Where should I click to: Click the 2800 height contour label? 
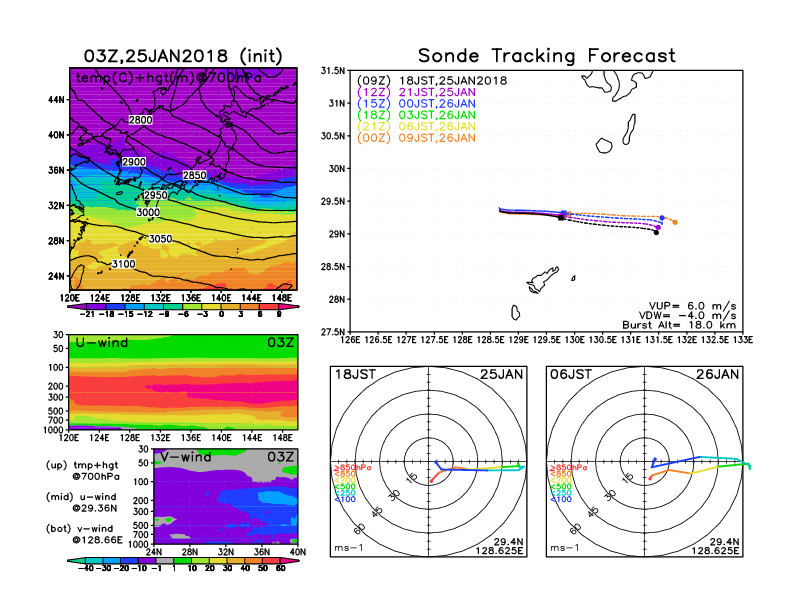(141, 120)
